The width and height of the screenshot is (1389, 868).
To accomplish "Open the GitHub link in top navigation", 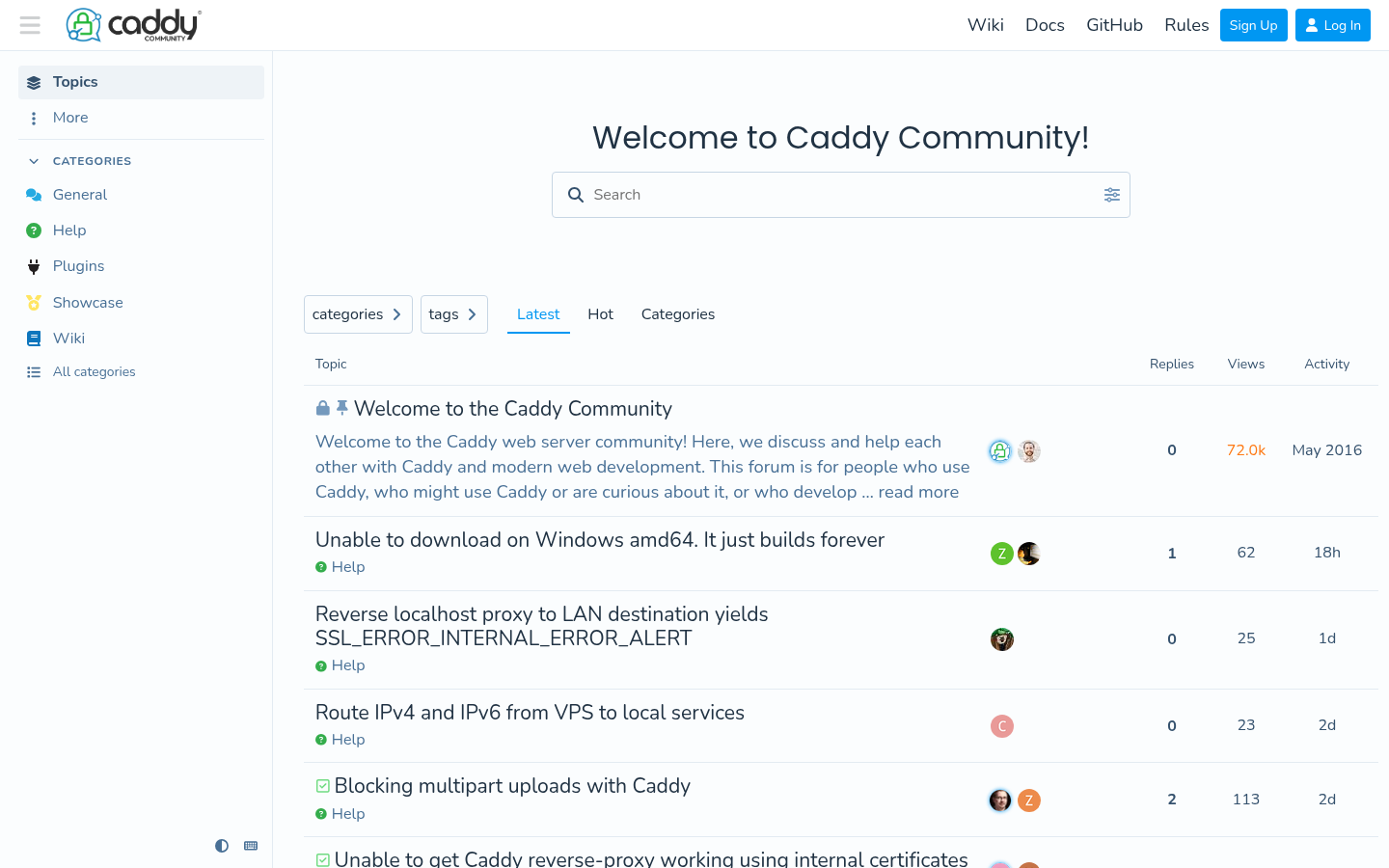I will pyautogui.click(x=1114, y=25).
